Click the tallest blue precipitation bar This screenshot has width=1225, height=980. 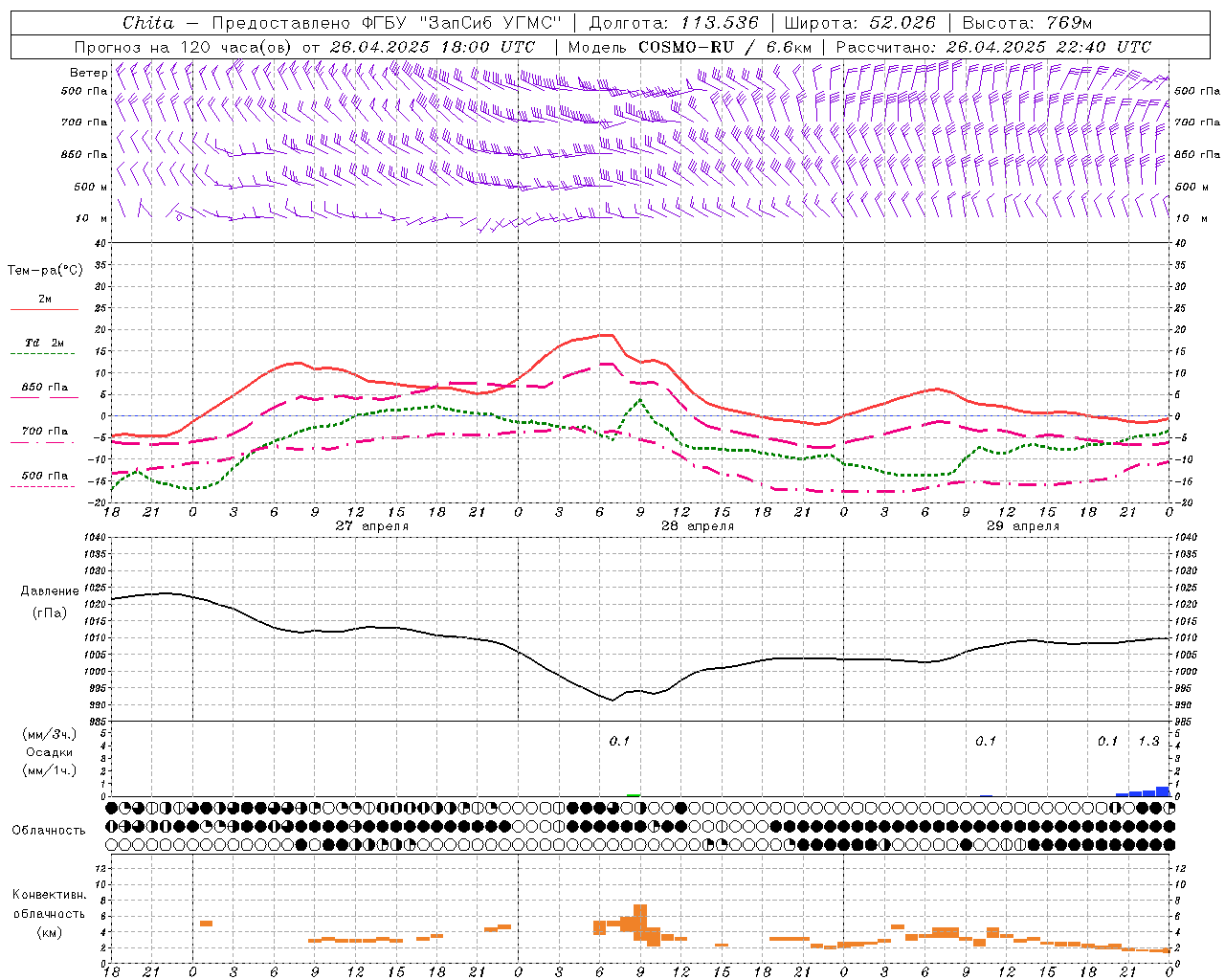1163,791
